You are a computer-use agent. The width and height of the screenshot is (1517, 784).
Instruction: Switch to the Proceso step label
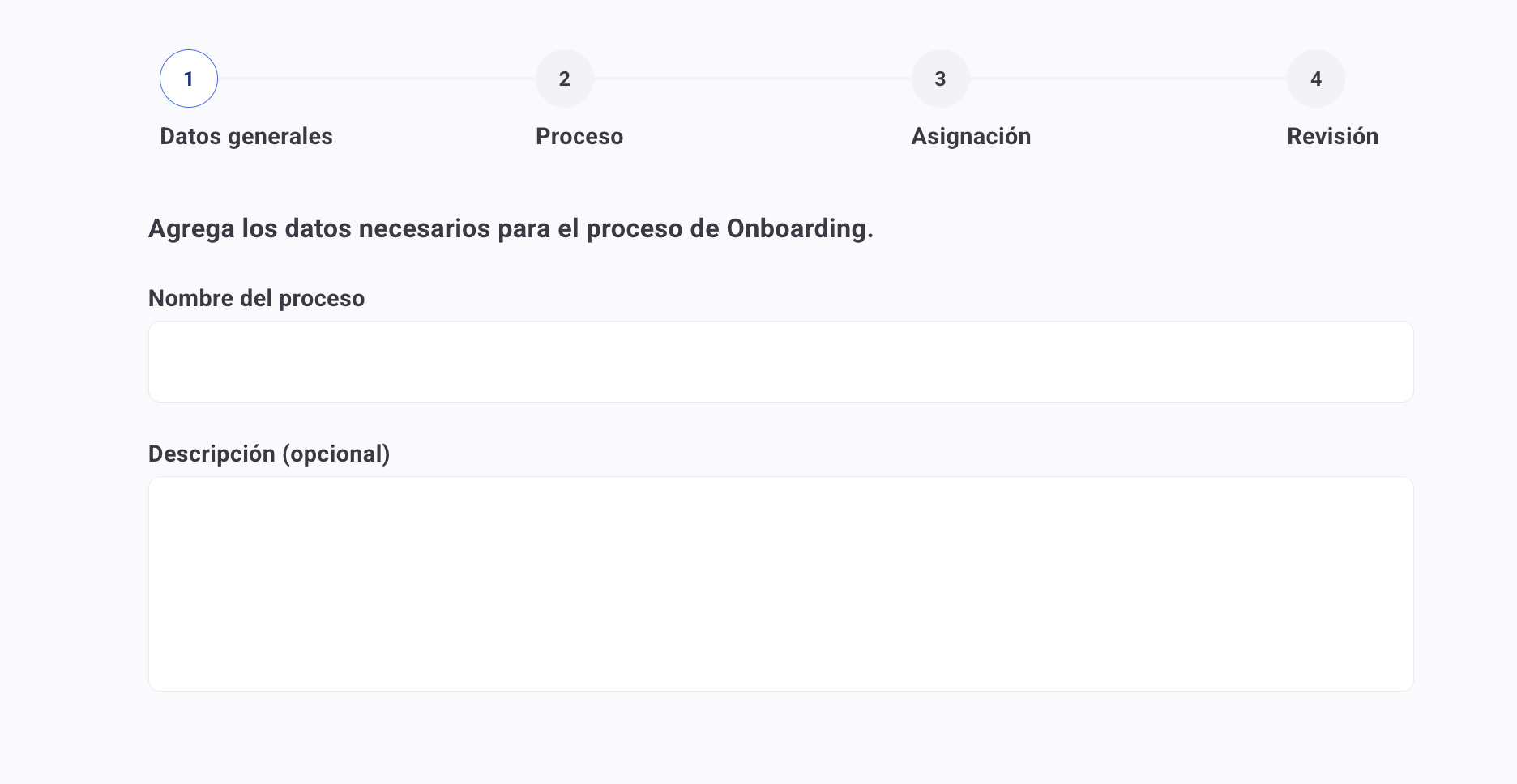(x=579, y=136)
